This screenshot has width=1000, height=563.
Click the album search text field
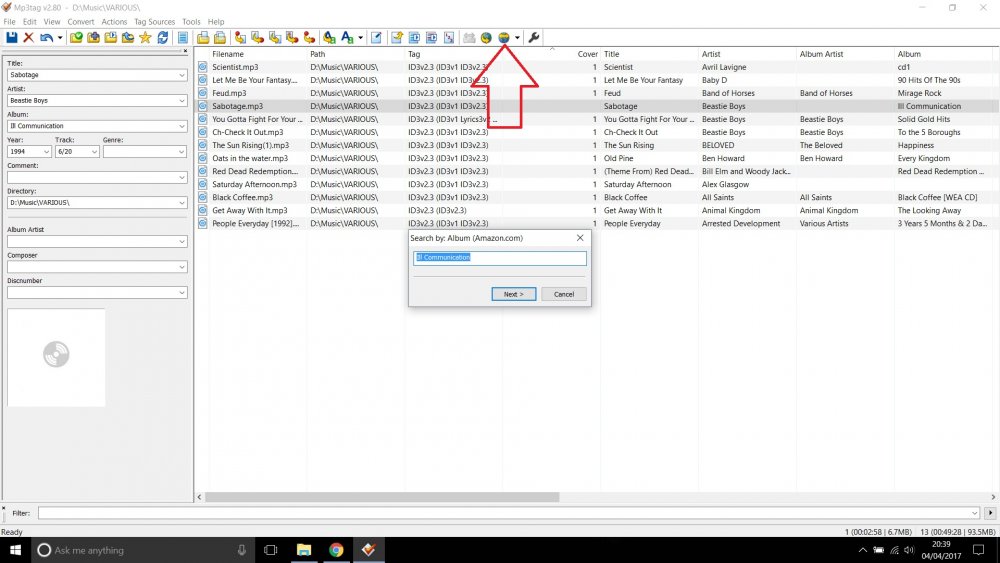coord(499,258)
